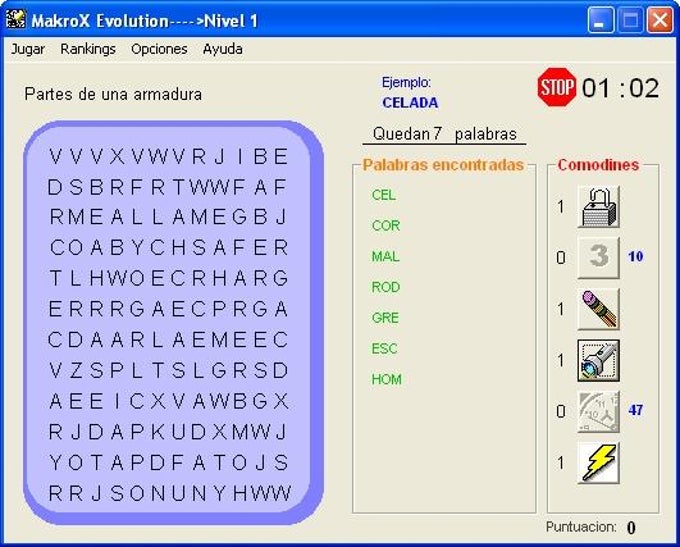Viewport: 680px width, 547px height.
Task: Minimize the MakroX Evolution window
Action: click(x=601, y=20)
